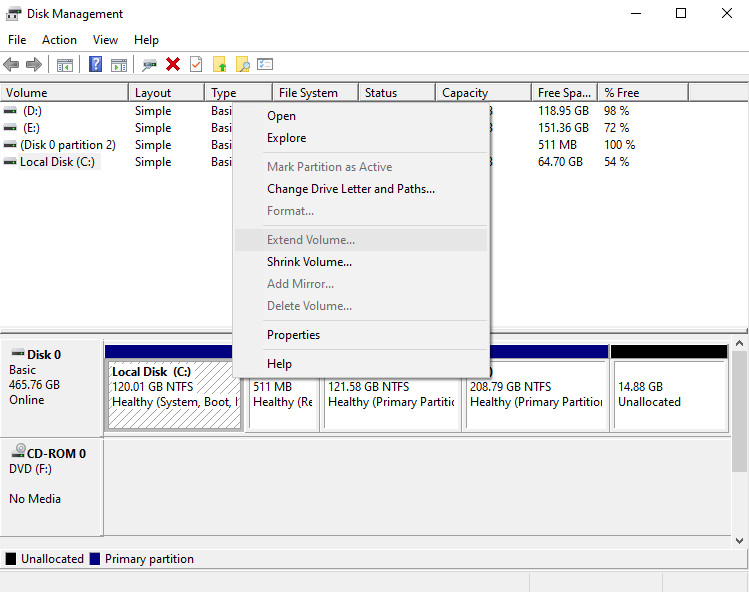The height and width of the screenshot is (592, 749).
Task: Click the Disk 0 Basic 465.76 GB label panel
Action: coord(51,387)
